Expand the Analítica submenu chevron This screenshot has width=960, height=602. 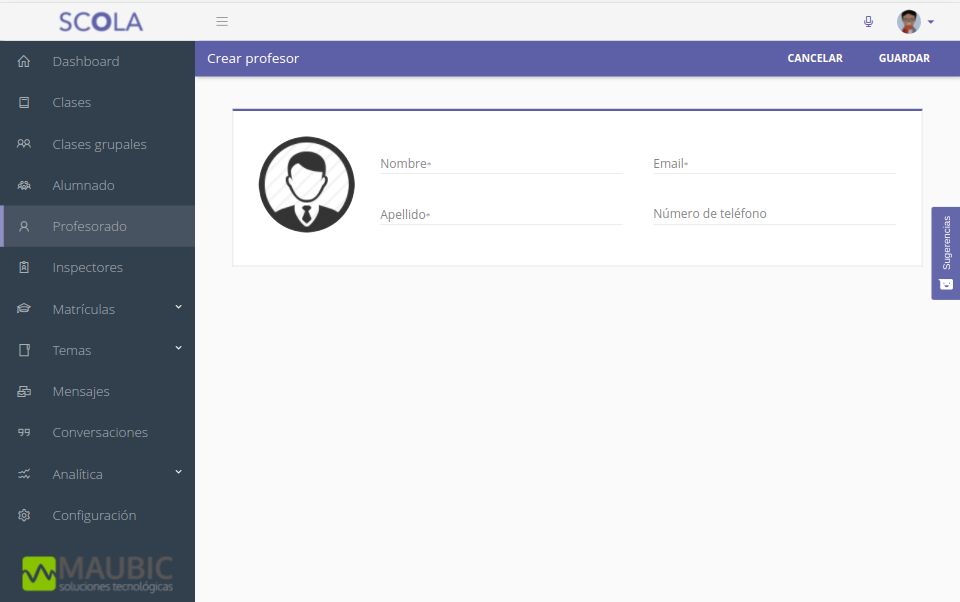point(178,472)
